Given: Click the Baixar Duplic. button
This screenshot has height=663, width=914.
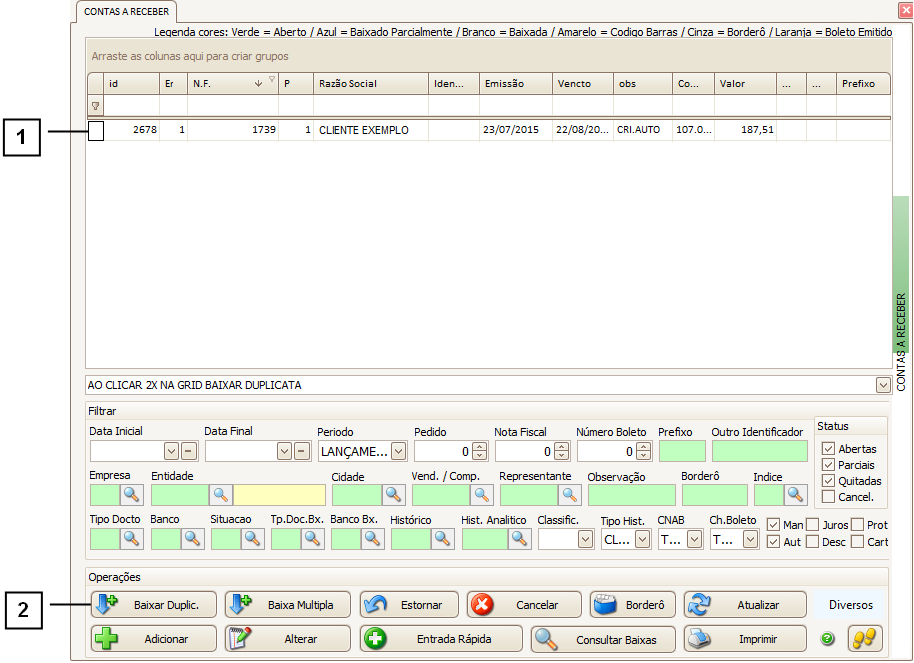Looking at the screenshot, I should (x=155, y=605).
